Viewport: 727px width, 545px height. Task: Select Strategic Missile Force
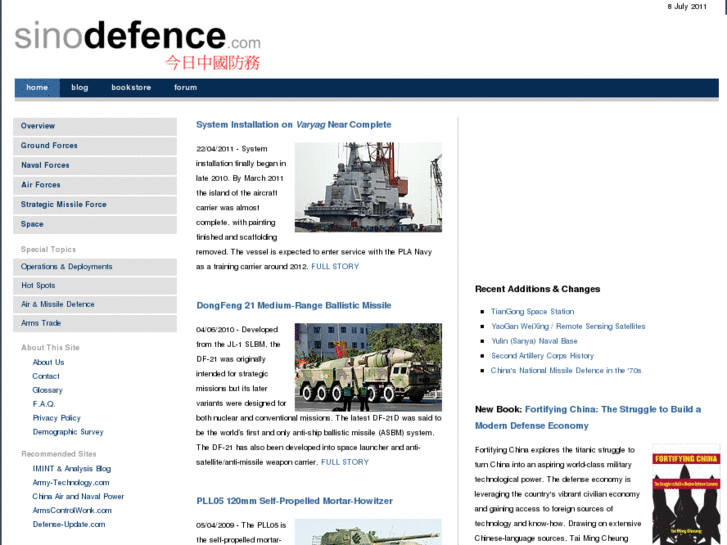click(95, 205)
